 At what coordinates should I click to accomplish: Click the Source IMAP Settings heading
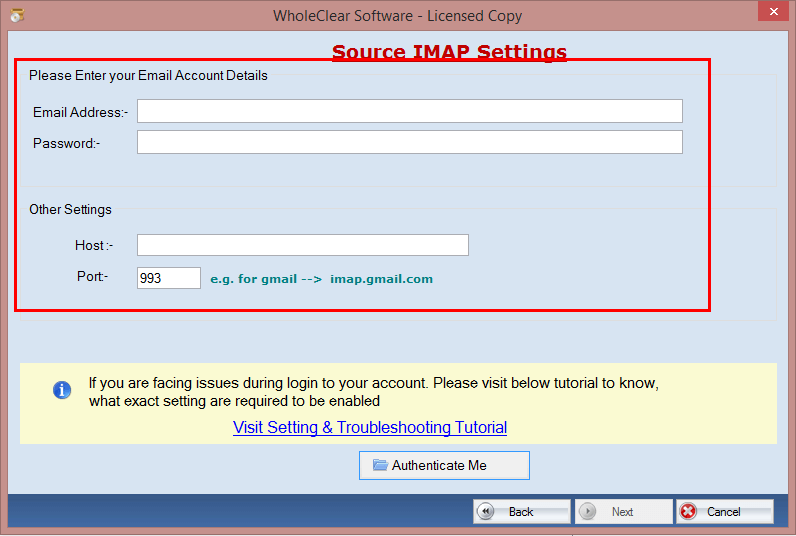(449, 52)
